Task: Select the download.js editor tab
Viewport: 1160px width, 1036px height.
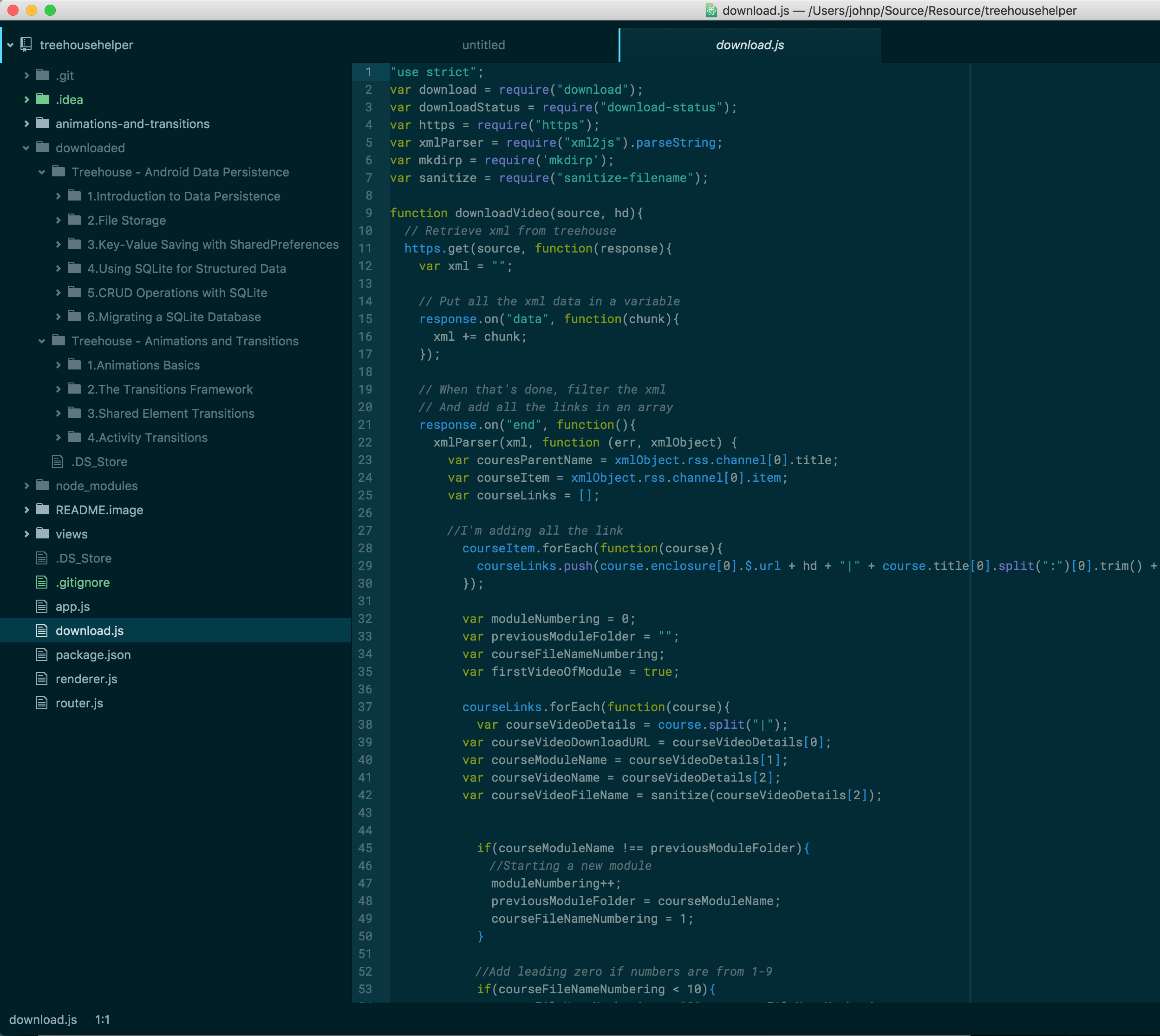Action: [x=749, y=45]
